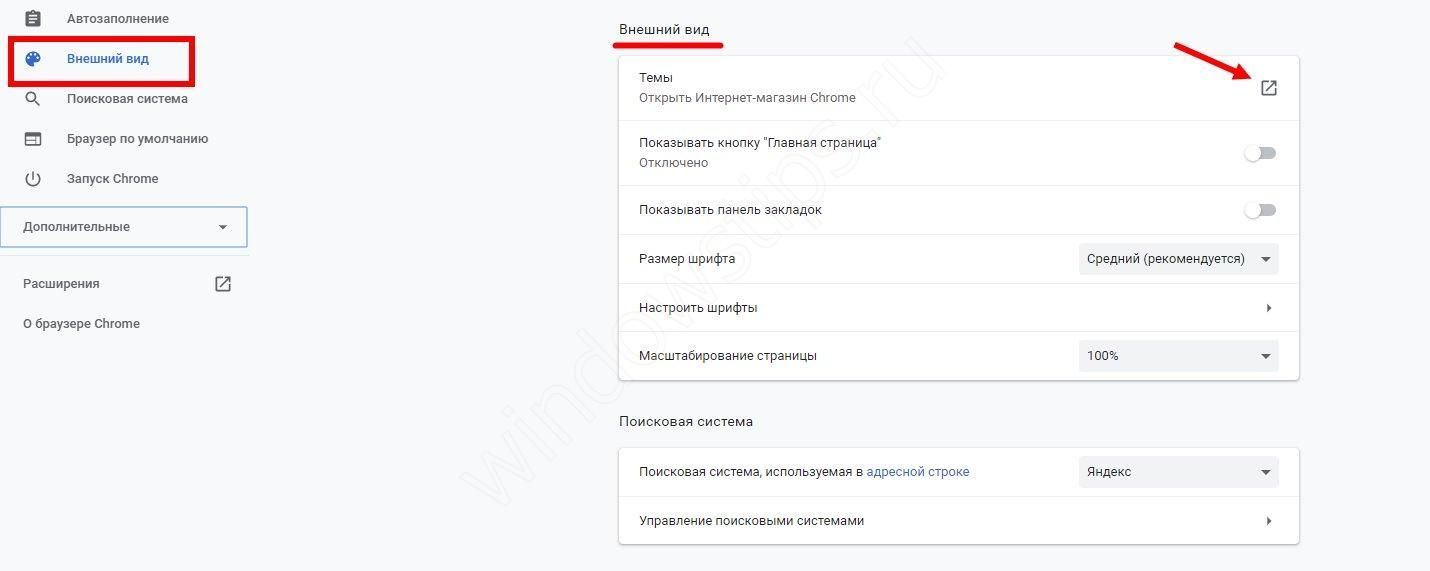Viewport: 1430px width, 571px height.
Task: Turn on Show bookmarks bar toggle
Action: tap(1260, 210)
